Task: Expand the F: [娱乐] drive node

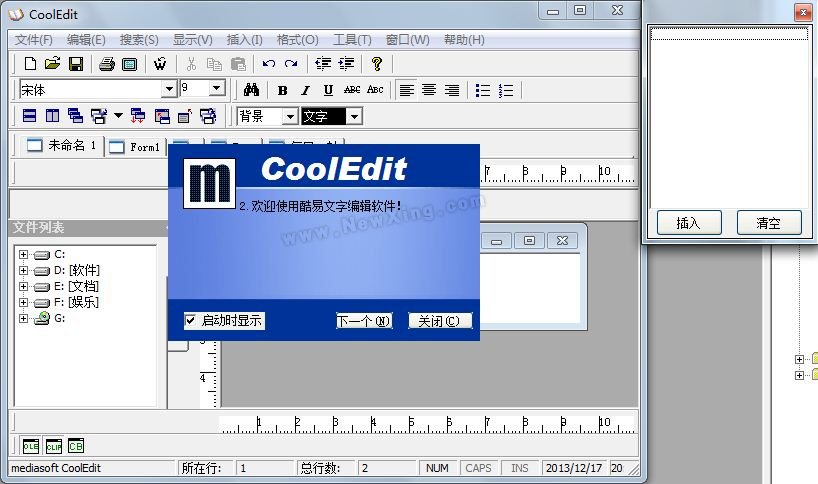Action: (x=23, y=302)
